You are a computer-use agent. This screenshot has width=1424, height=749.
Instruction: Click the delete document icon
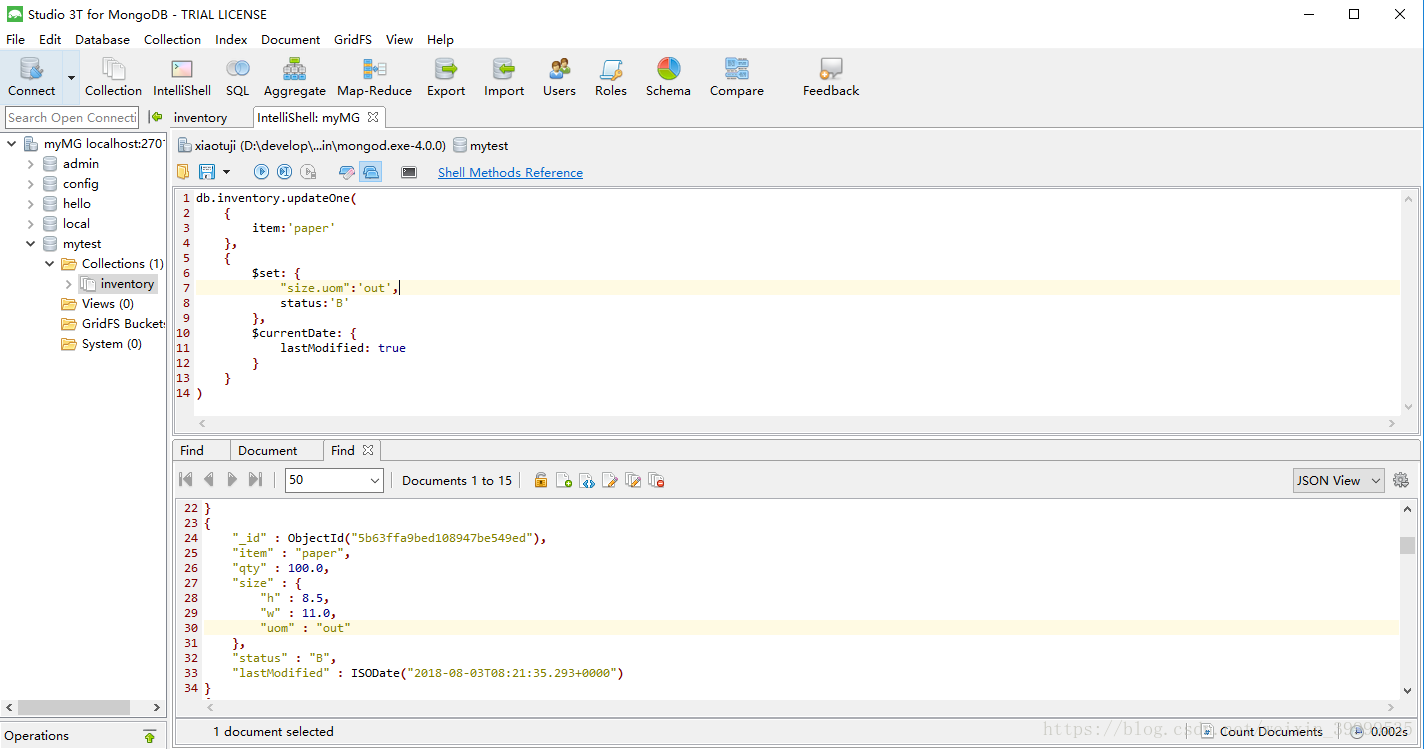tap(656, 481)
